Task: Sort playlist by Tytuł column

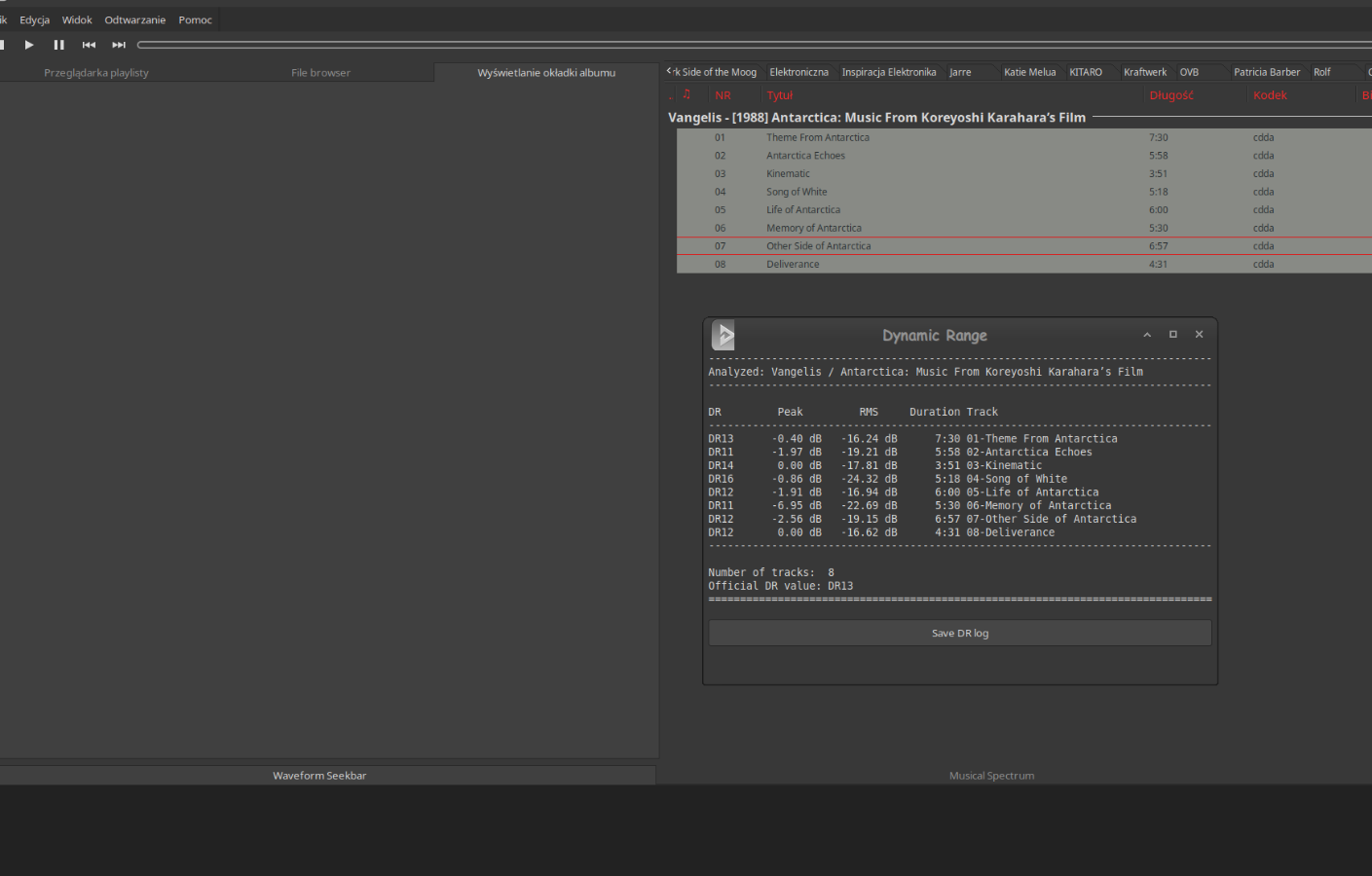Action: pos(780,95)
